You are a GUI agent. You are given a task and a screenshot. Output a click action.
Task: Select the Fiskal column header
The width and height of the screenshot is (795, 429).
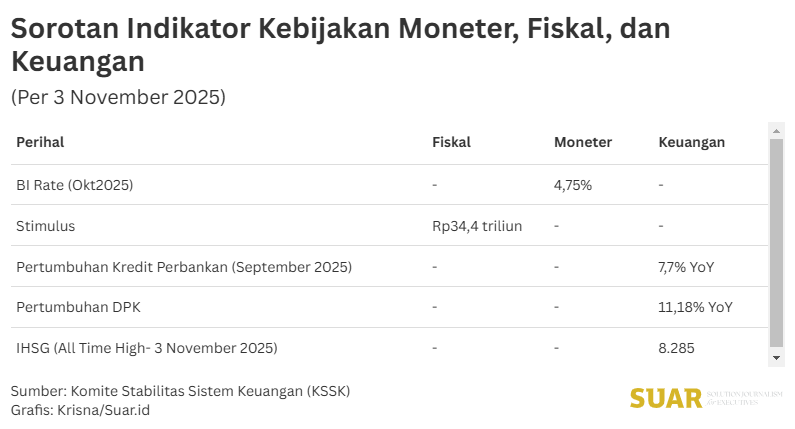(x=451, y=143)
